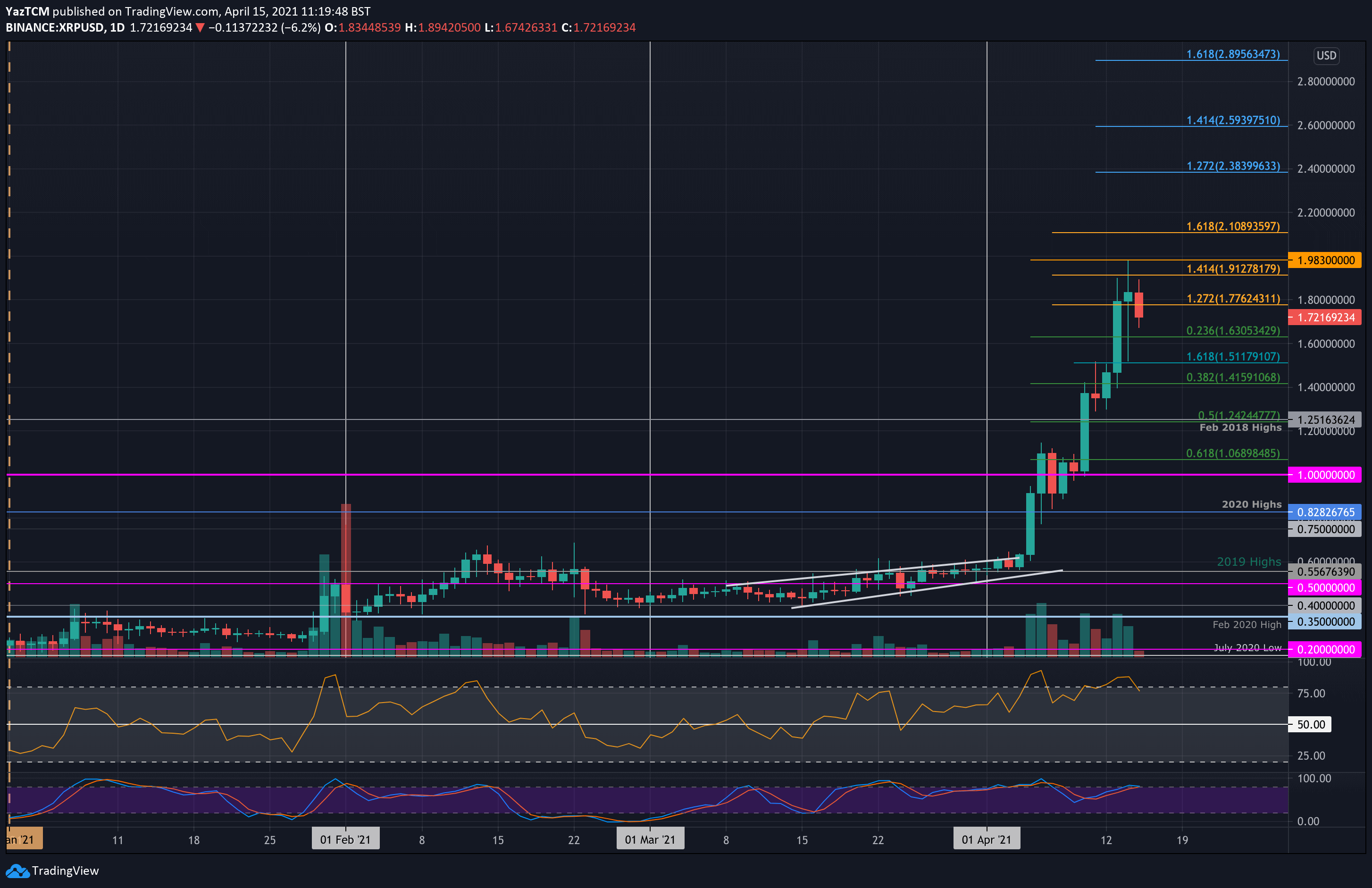Click the close value C:1.72169234

[x=599, y=28]
